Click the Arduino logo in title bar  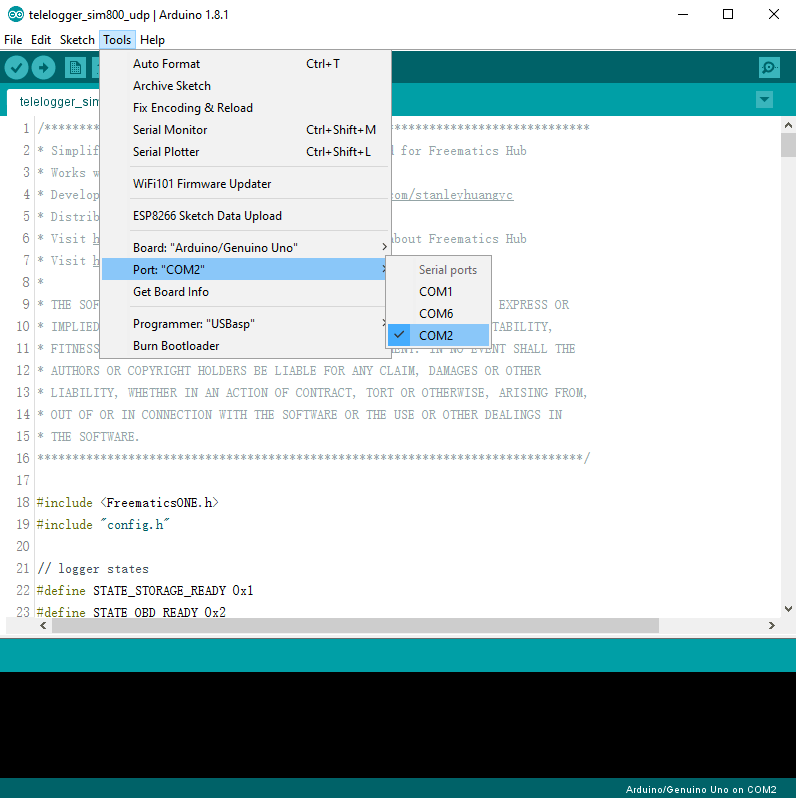pos(16,14)
